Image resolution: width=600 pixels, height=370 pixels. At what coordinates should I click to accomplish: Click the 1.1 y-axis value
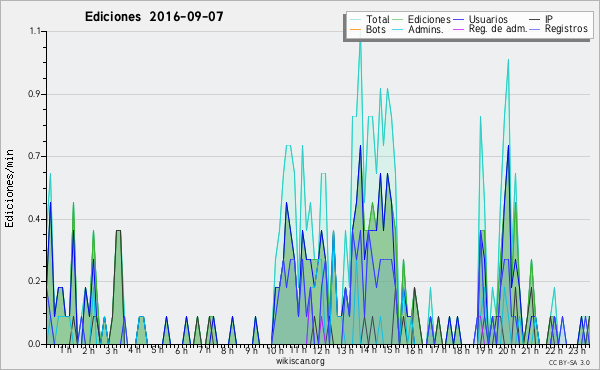pos(35,31)
